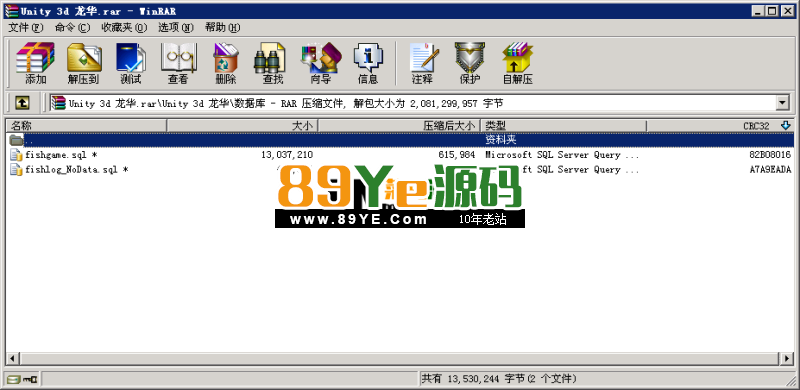This screenshot has height=390, width=800.
Task: Go up one folder level button
Action: [x=21, y=104]
